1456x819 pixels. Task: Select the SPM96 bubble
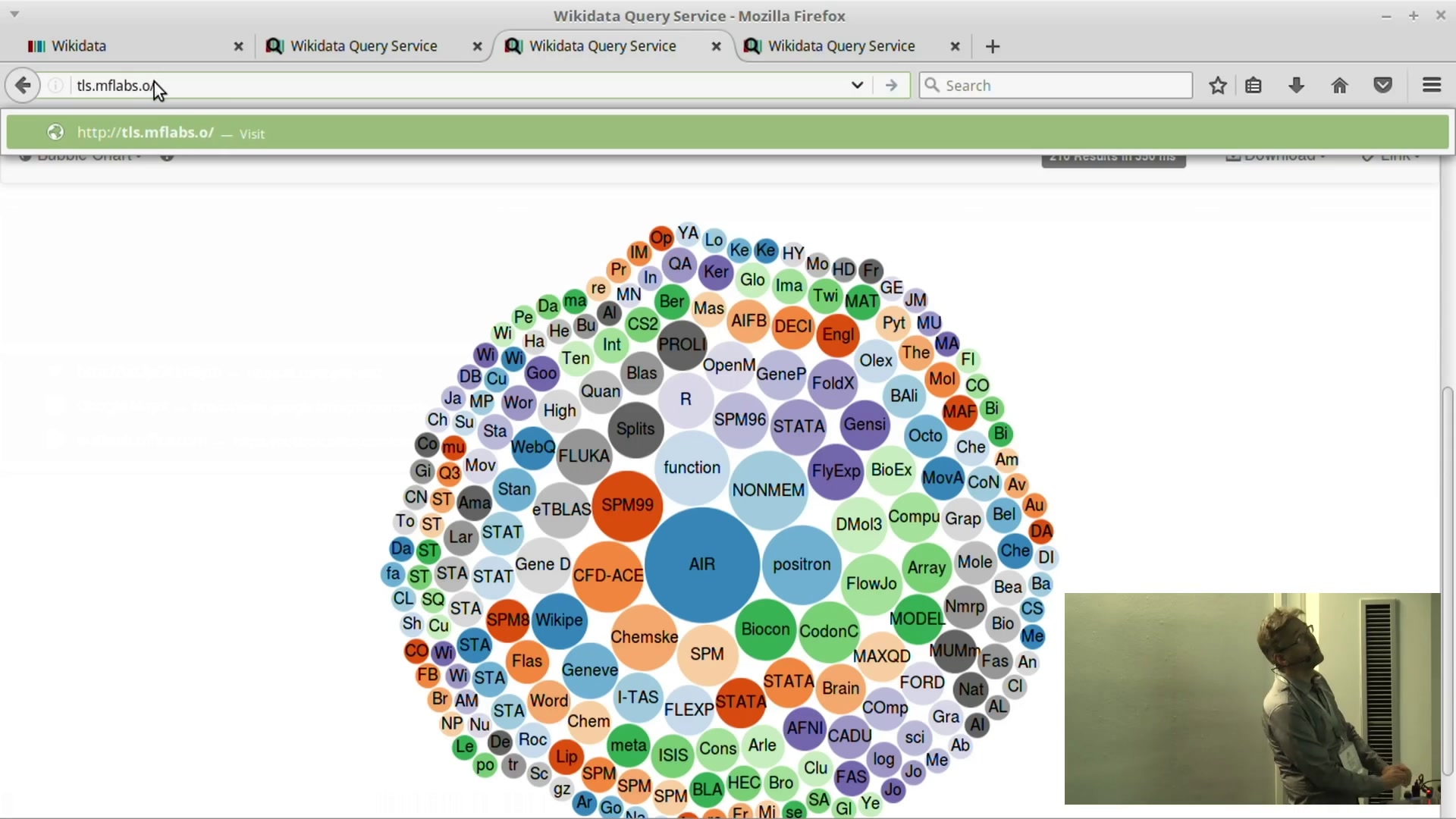click(x=740, y=419)
